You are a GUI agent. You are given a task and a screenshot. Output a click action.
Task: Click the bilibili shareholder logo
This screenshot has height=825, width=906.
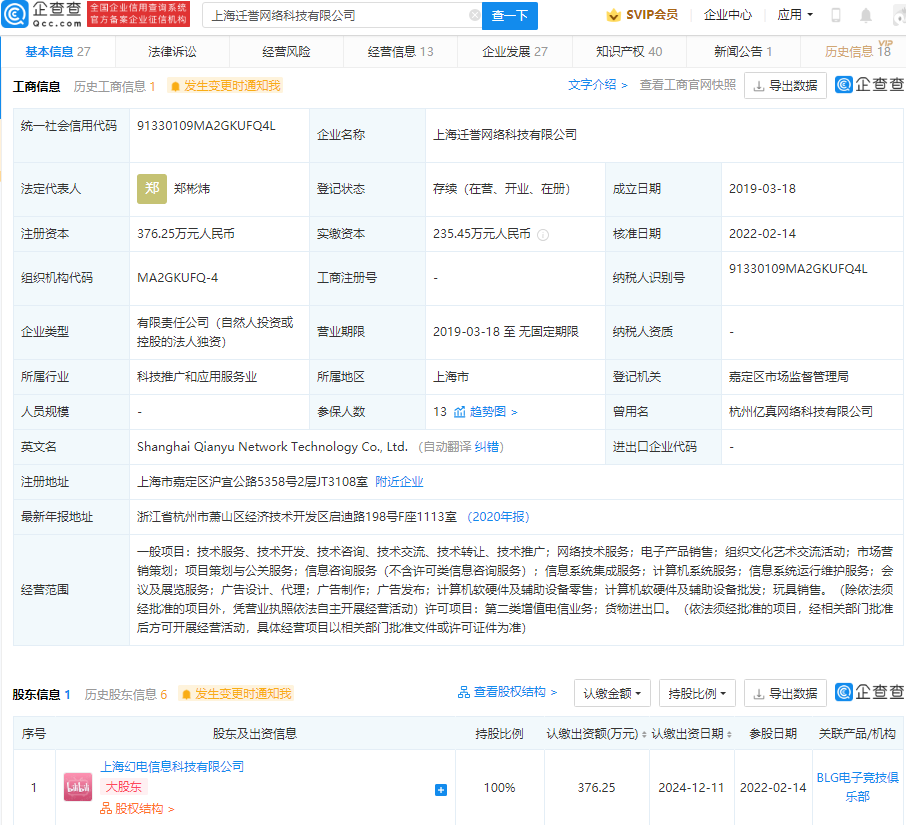[78, 787]
